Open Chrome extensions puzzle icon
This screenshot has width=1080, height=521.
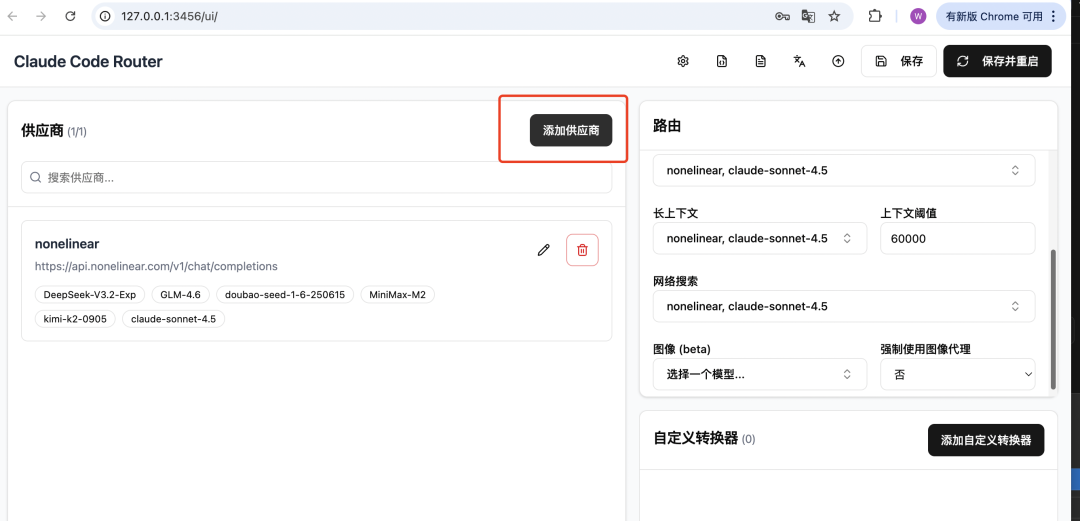(x=875, y=16)
